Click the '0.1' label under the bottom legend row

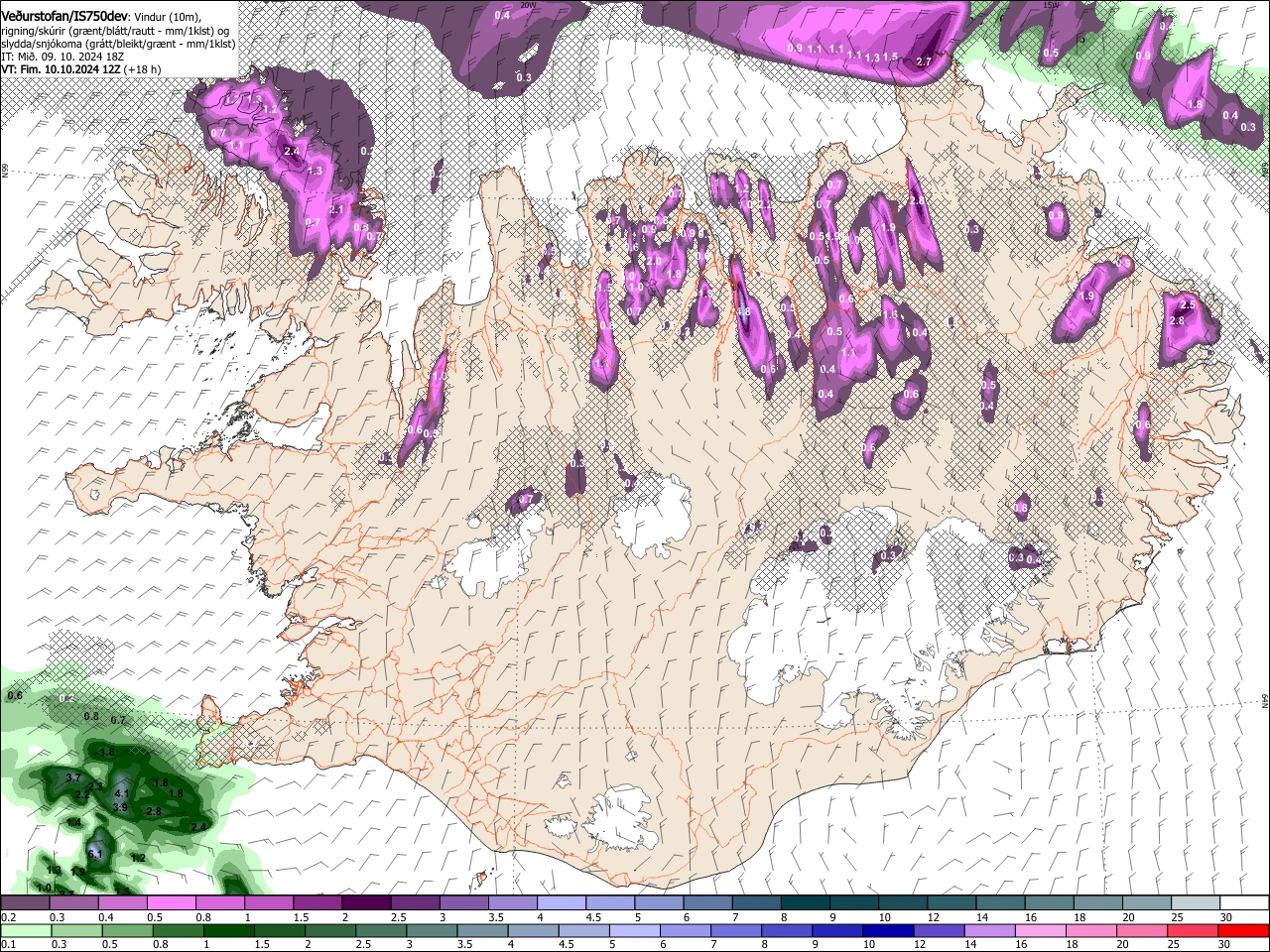pos(8,945)
